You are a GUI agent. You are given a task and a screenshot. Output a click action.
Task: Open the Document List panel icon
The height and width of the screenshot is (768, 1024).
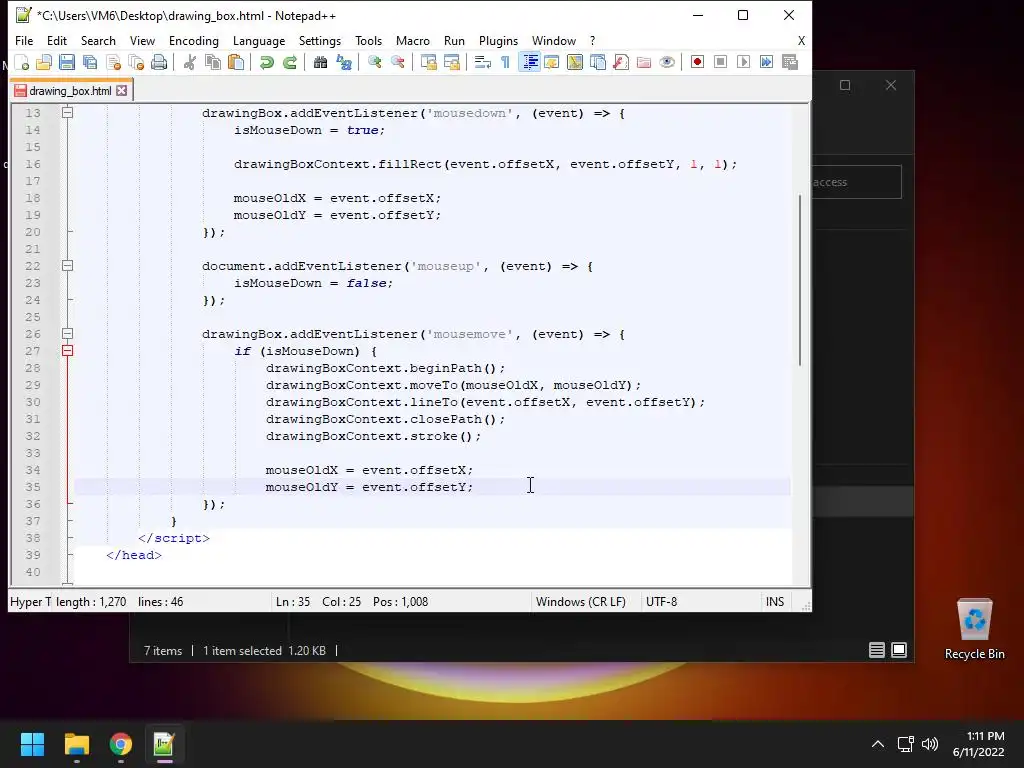click(598, 62)
